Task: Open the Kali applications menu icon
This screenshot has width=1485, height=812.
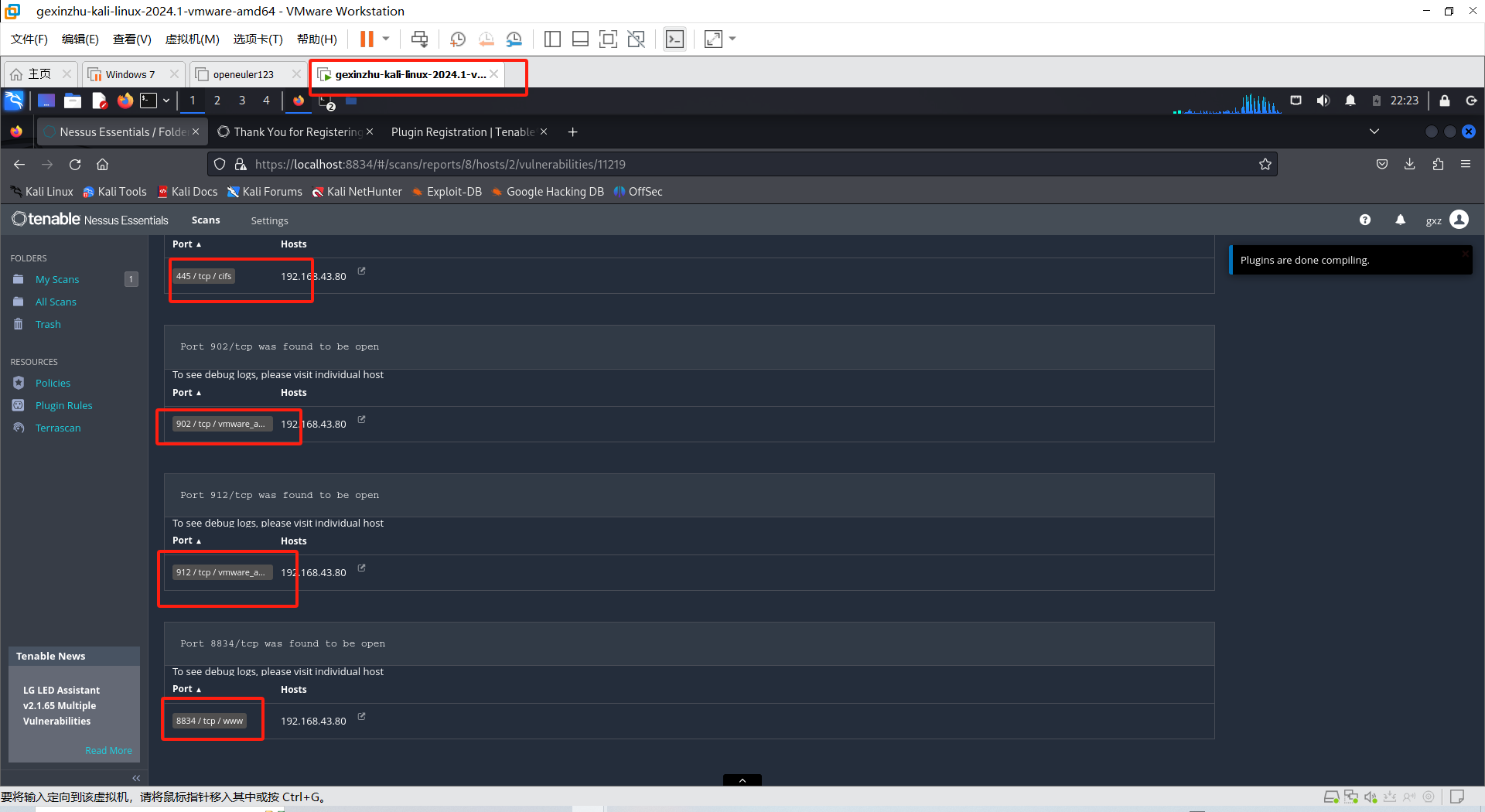Action: [x=15, y=101]
